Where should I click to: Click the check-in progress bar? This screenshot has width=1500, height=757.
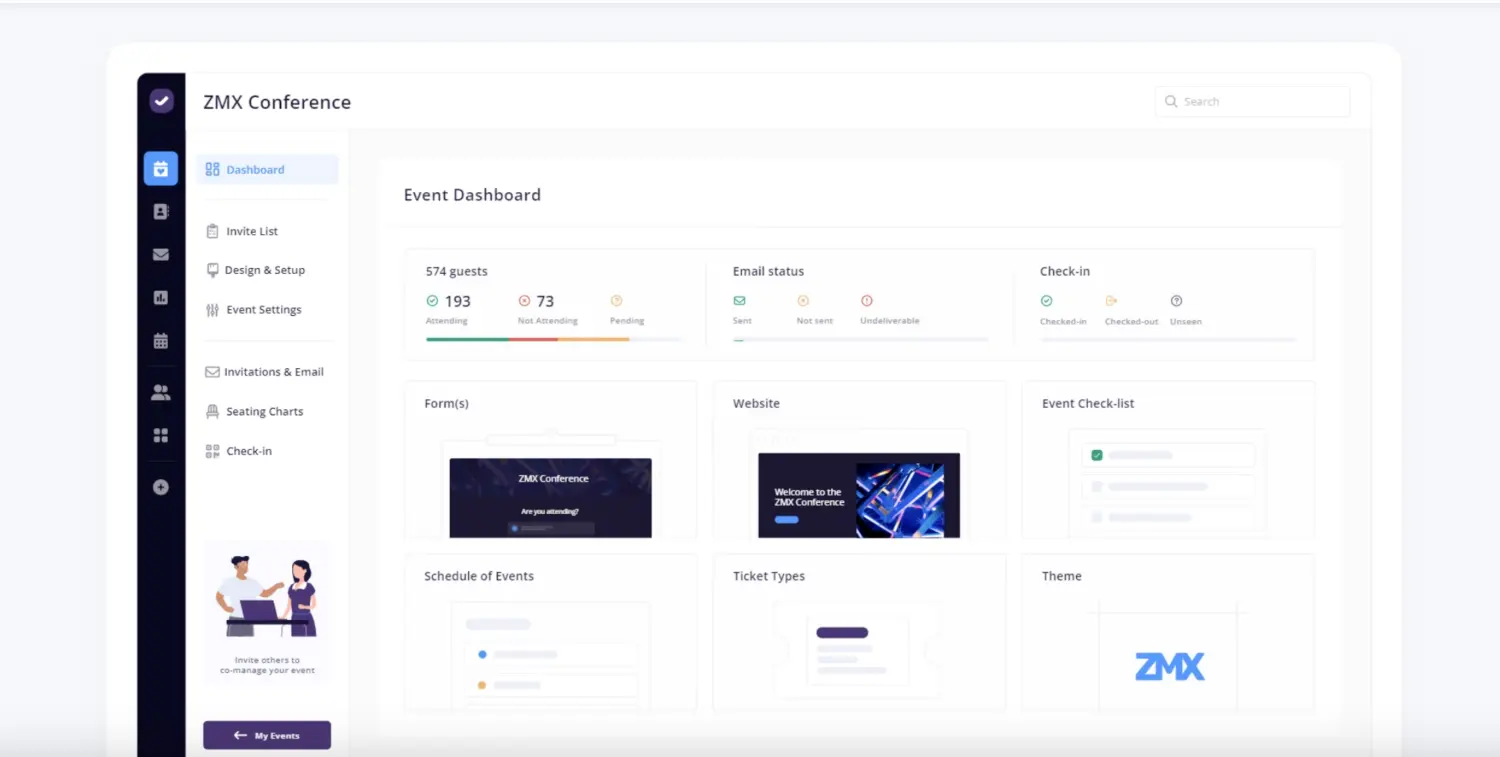click(1169, 339)
